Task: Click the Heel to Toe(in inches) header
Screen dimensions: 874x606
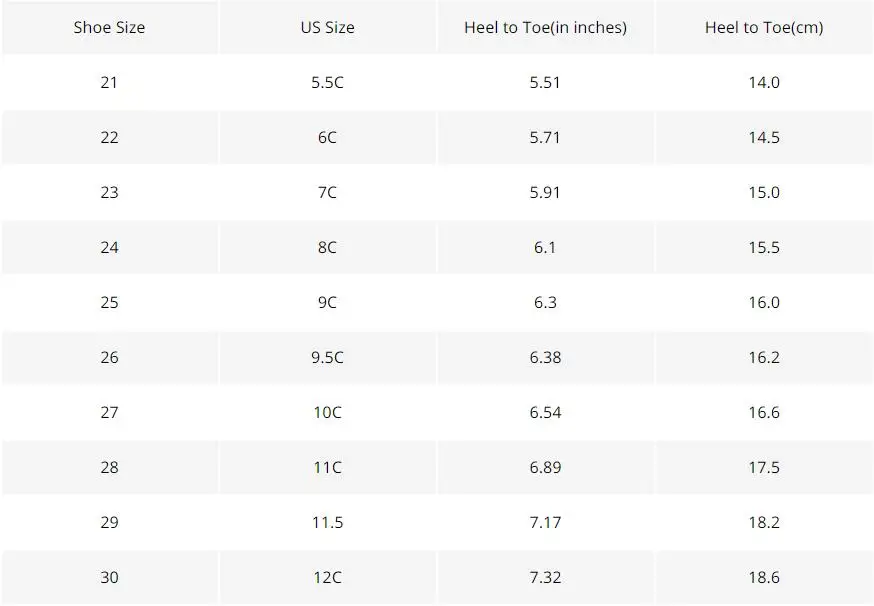Action: 545,27
